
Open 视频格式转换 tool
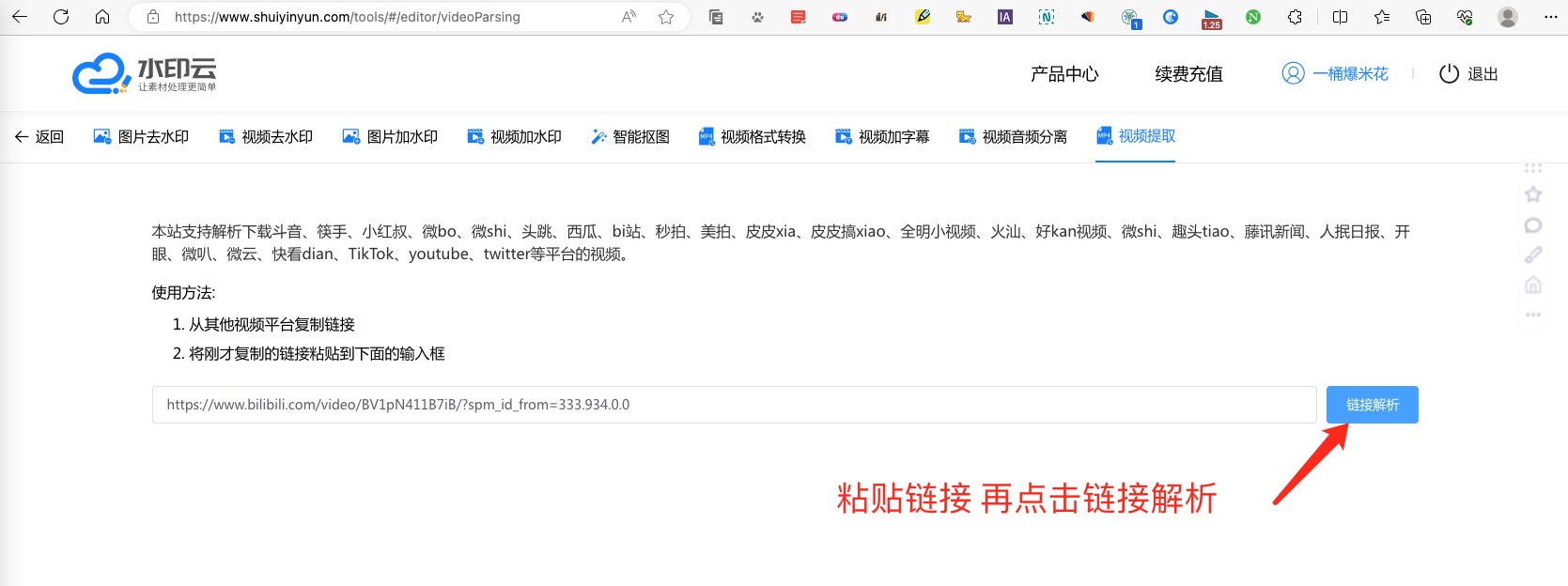(752, 137)
